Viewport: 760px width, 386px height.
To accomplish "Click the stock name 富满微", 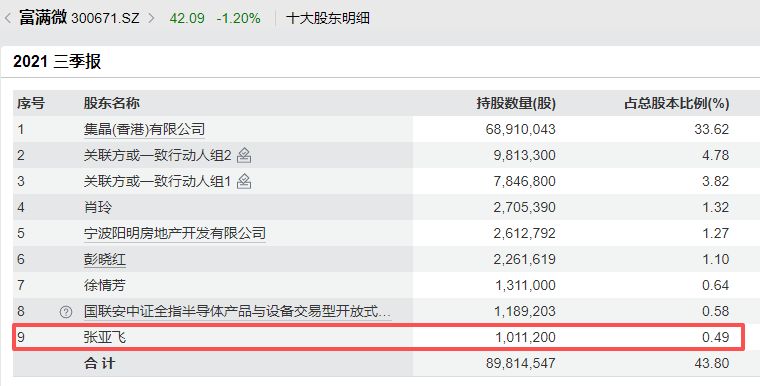I will click(43, 18).
